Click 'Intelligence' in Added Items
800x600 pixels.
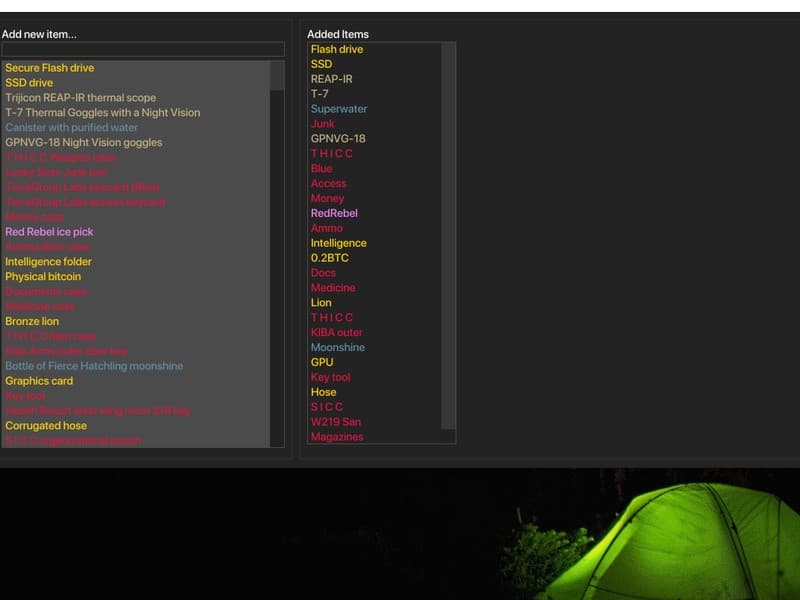pyautogui.click(x=339, y=243)
